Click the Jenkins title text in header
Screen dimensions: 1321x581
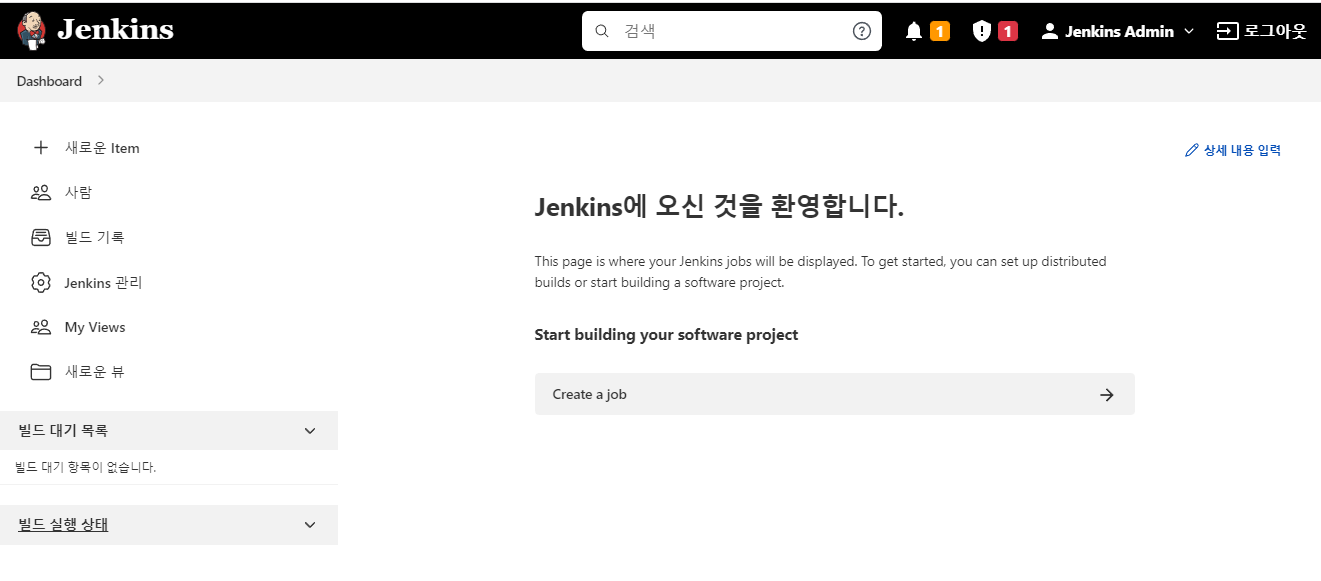115,30
